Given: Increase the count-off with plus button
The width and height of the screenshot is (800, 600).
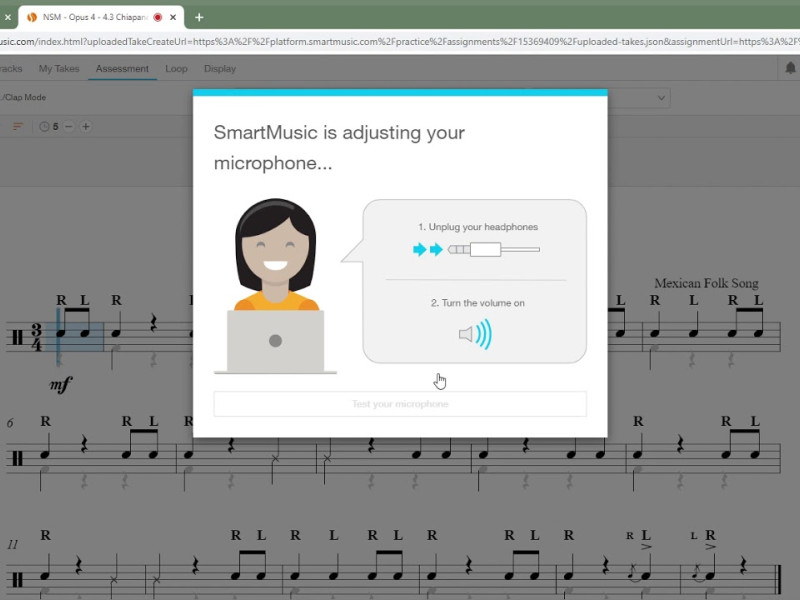Looking at the screenshot, I should [x=86, y=127].
